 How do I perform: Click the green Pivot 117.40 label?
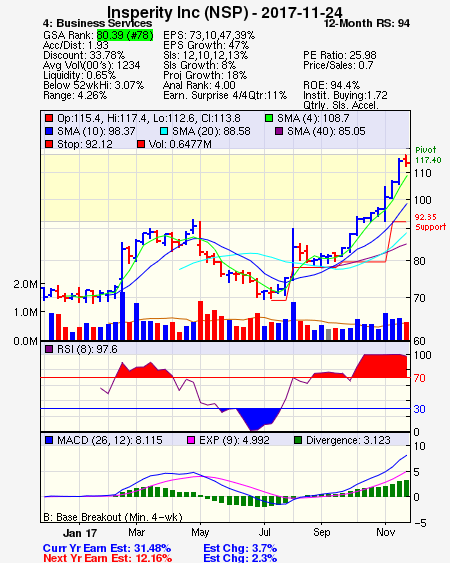[x=428, y=155]
